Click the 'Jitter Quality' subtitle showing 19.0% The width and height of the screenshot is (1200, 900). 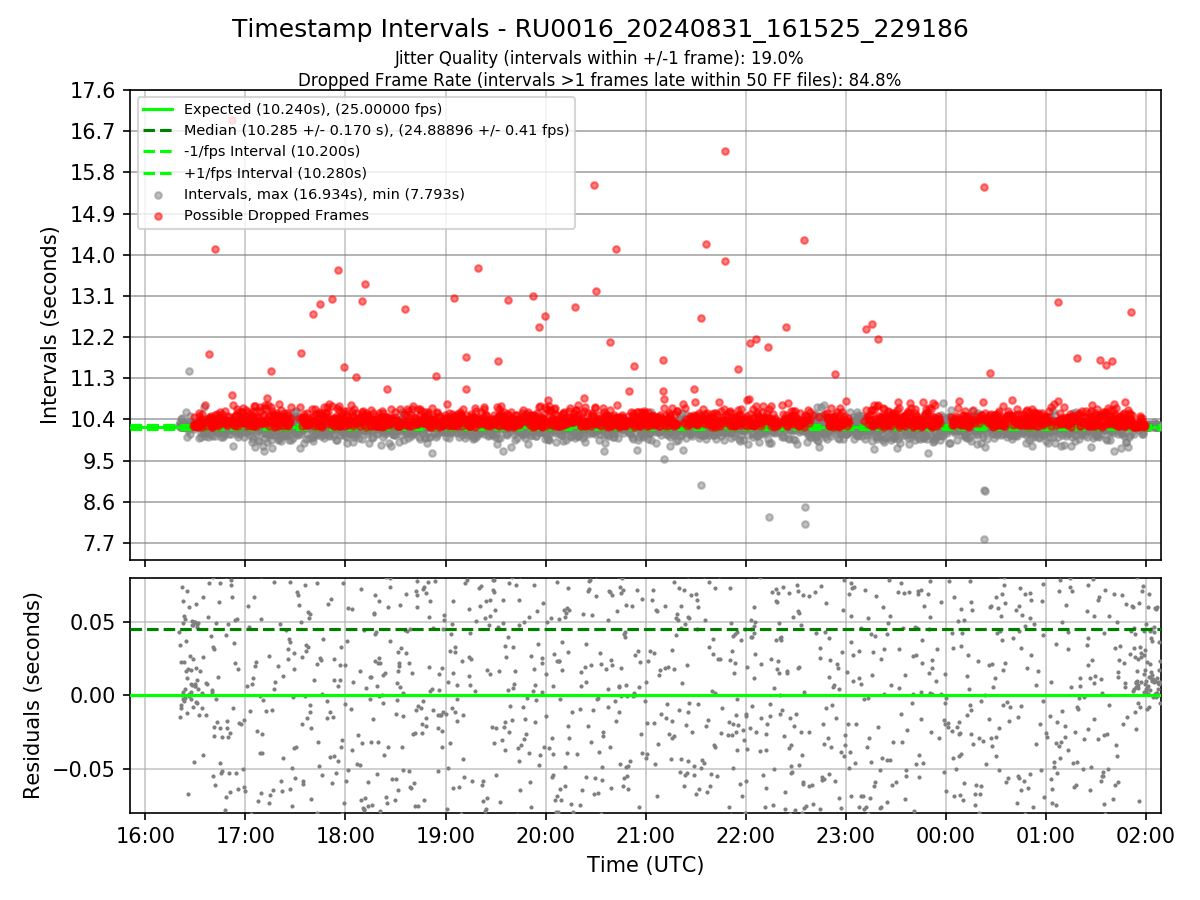tap(599, 58)
